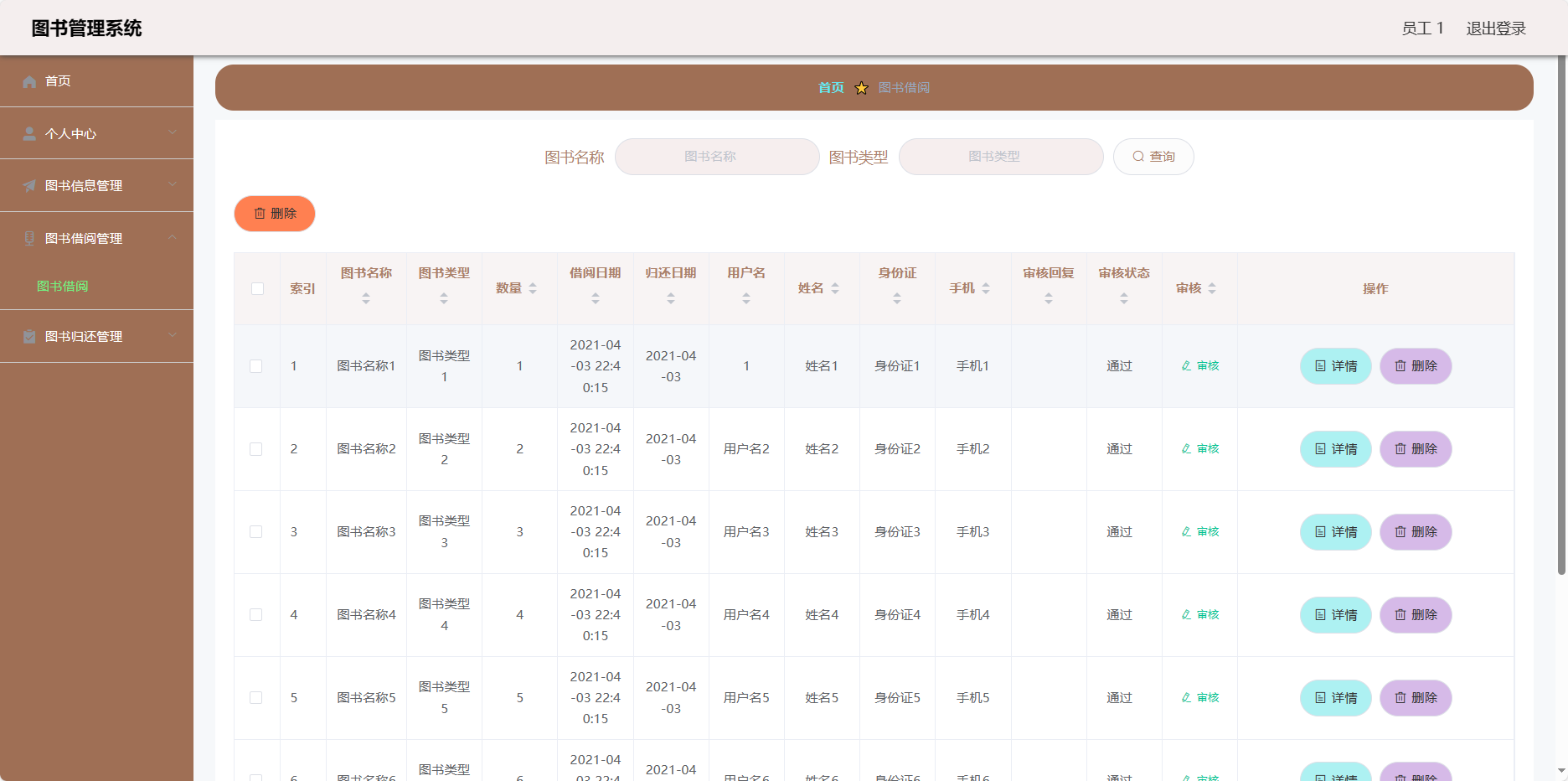The height and width of the screenshot is (781, 1568).
Task: Click sort arrows on 身份证 column
Action: point(897,298)
